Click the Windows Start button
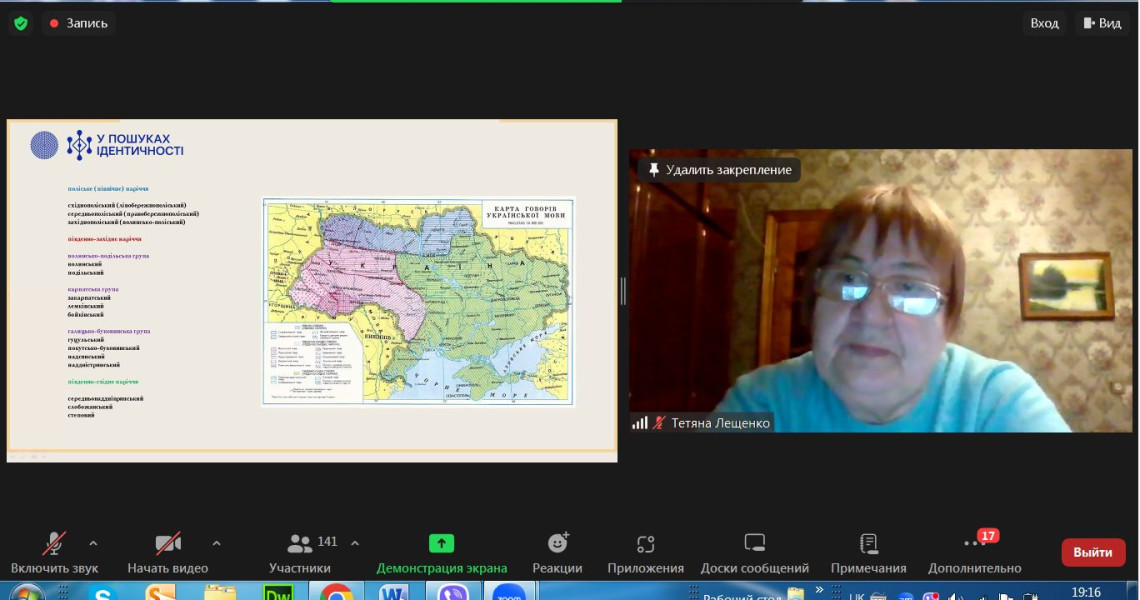This screenshot has width=1140, height=600. (27, 593)
